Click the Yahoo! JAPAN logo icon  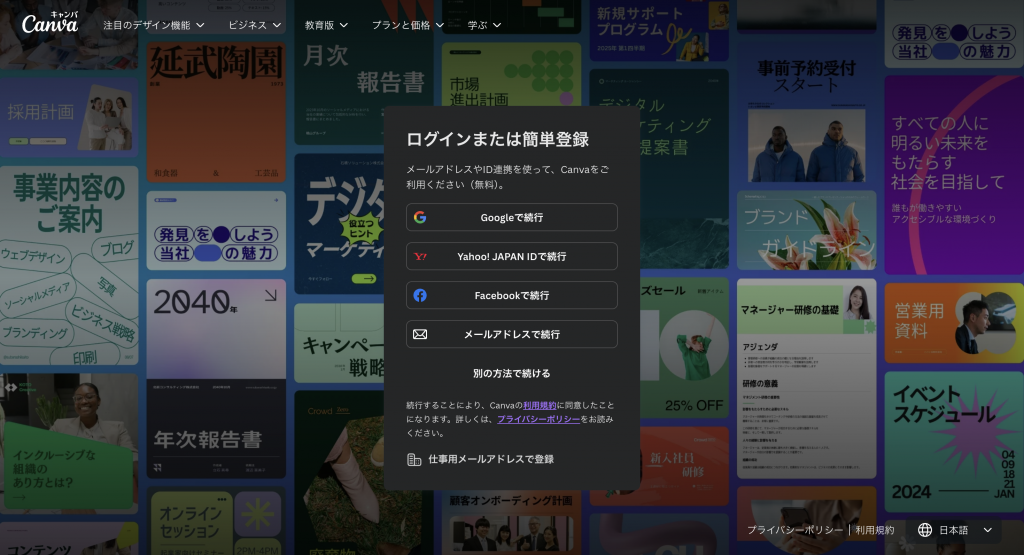coord(420,257)
